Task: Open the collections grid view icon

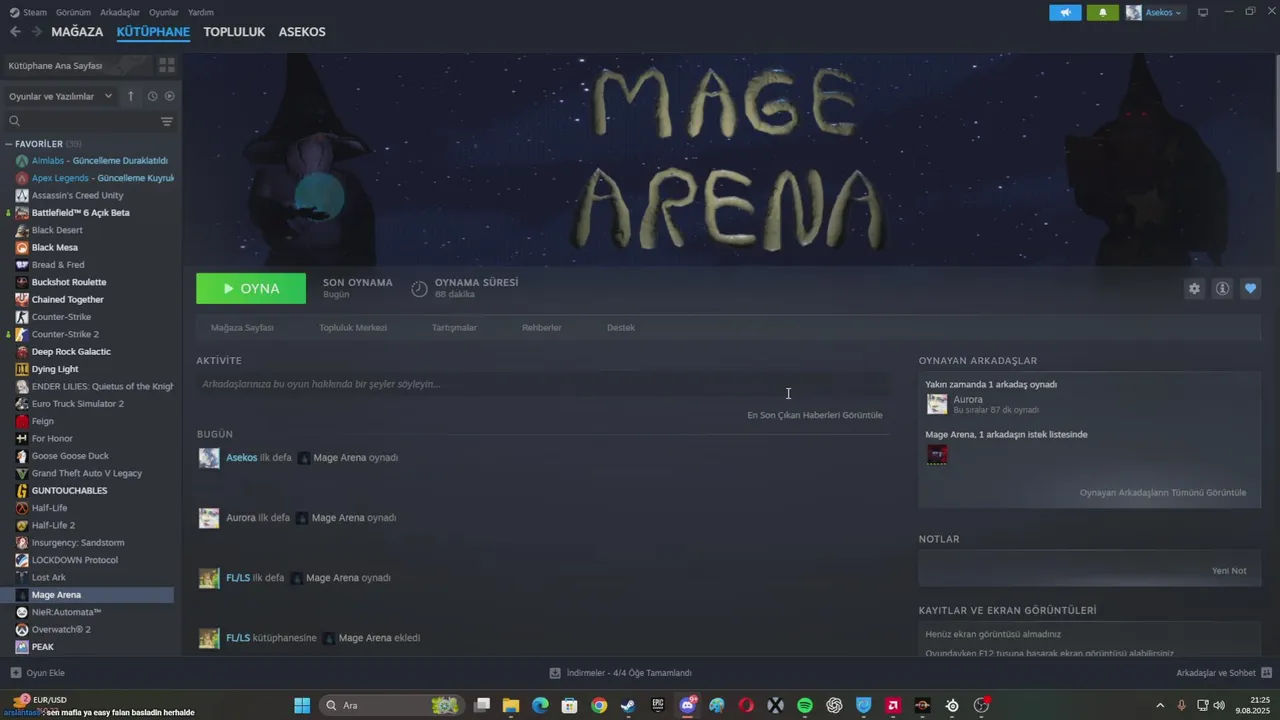Action: tap(167, 65)
